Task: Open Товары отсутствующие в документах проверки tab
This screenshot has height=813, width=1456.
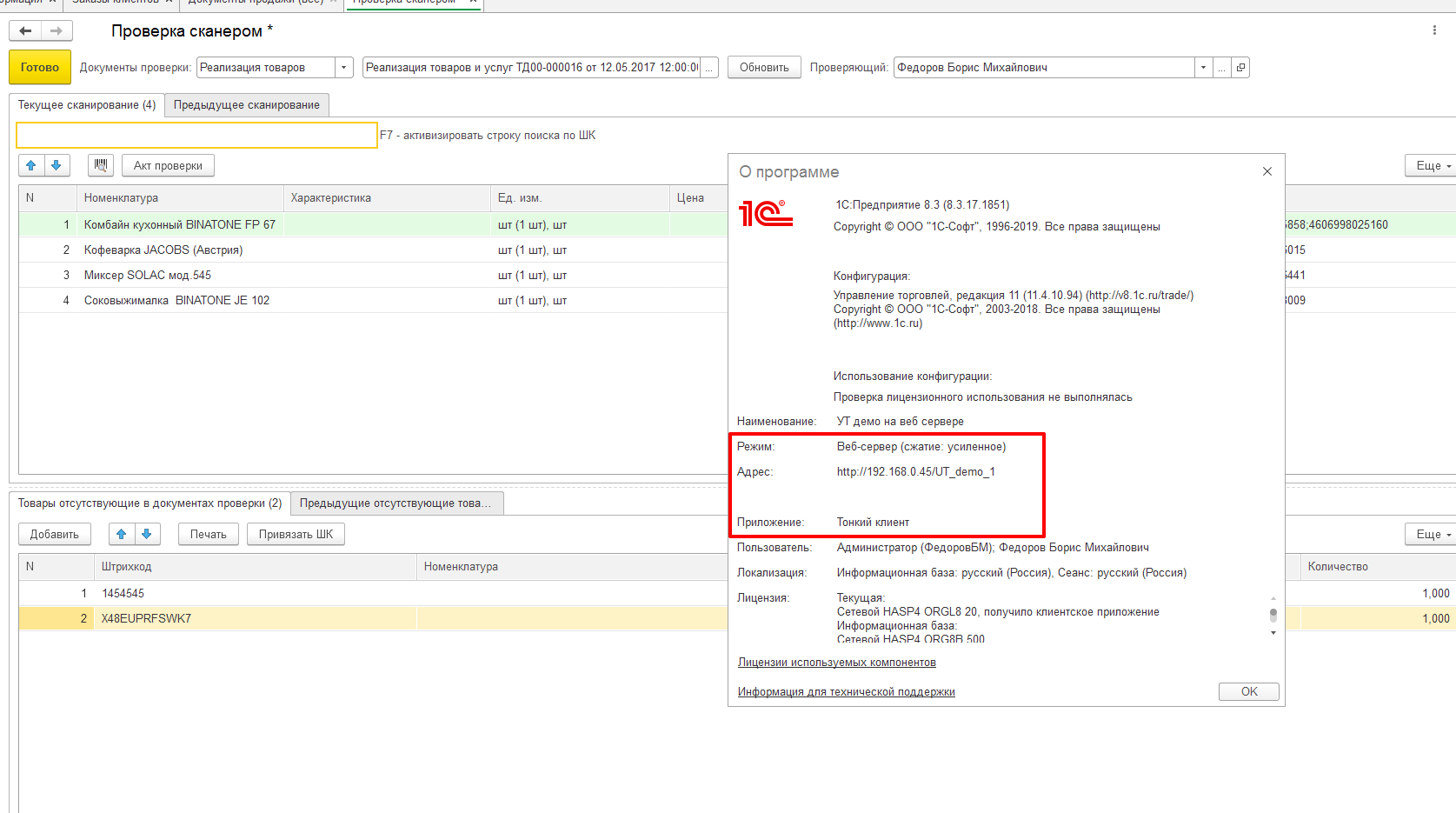Action: (150, 503)
